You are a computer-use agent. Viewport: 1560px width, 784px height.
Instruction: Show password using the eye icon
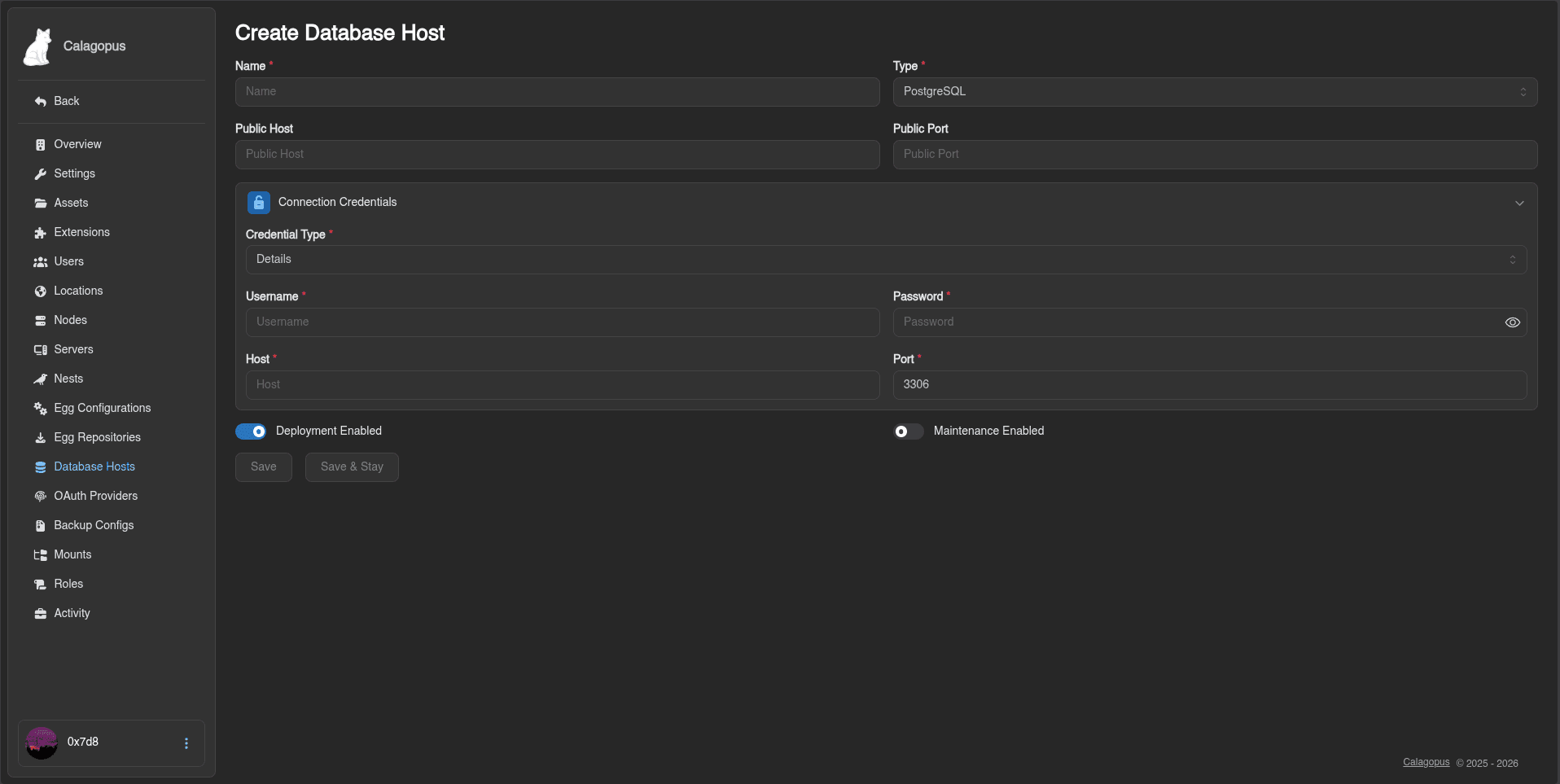(1512, 322)
